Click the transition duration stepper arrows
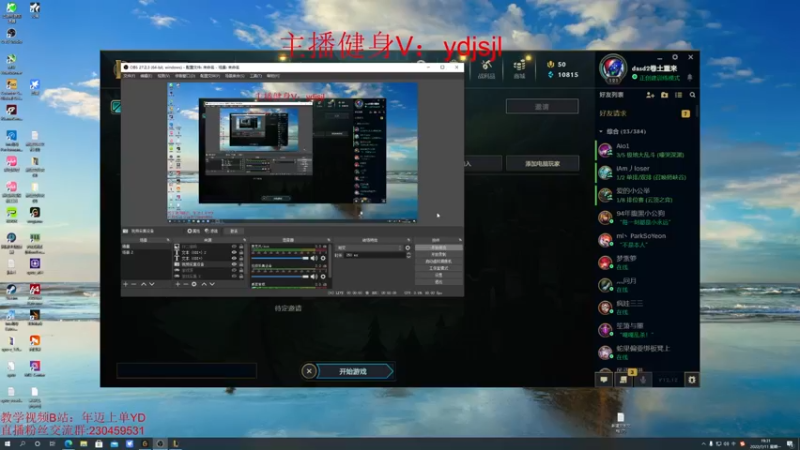Viewport: 800px width, 450px height. click(x=408, y=255)
